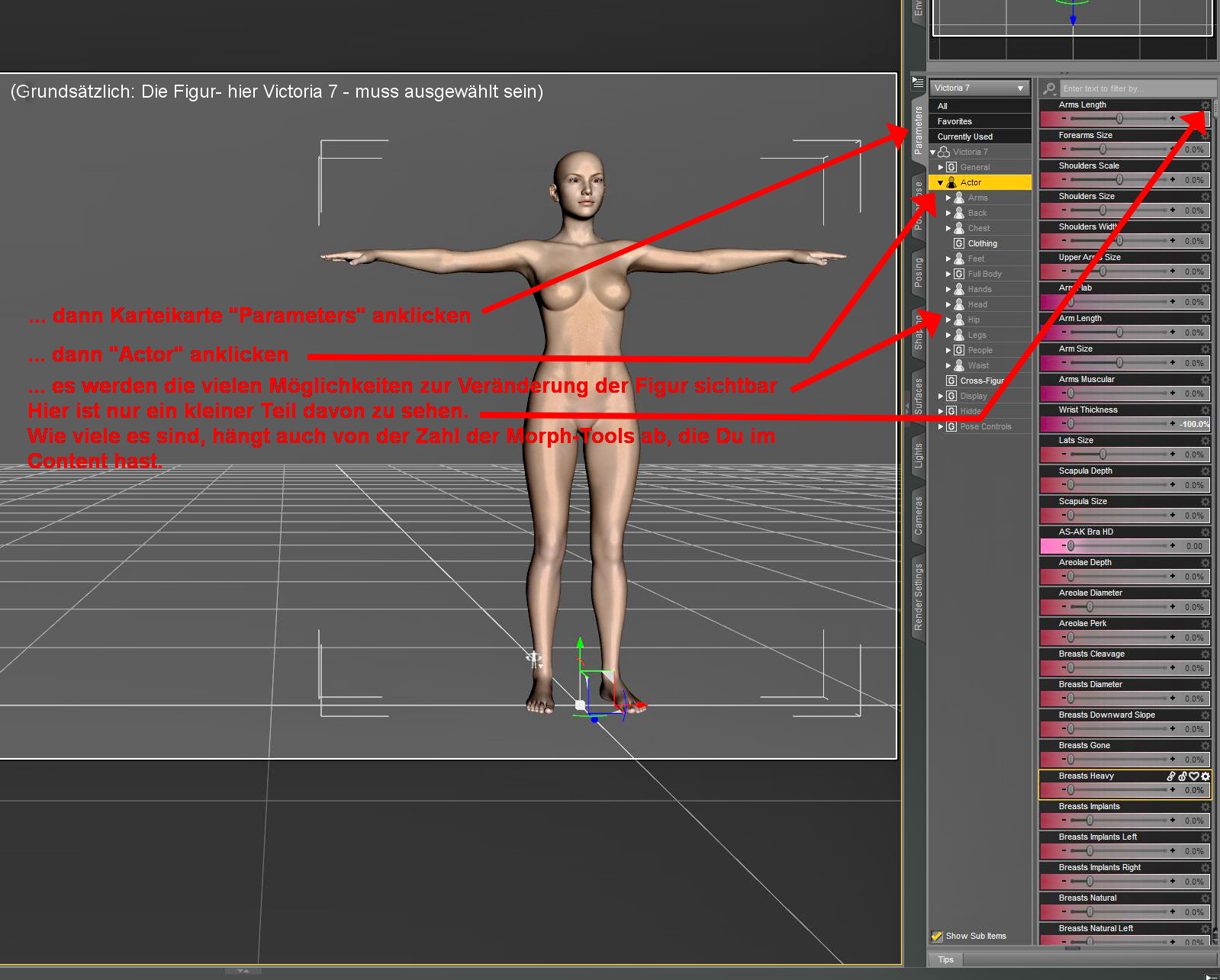Switch to the Cameras tab

click(x=919, y=516)
